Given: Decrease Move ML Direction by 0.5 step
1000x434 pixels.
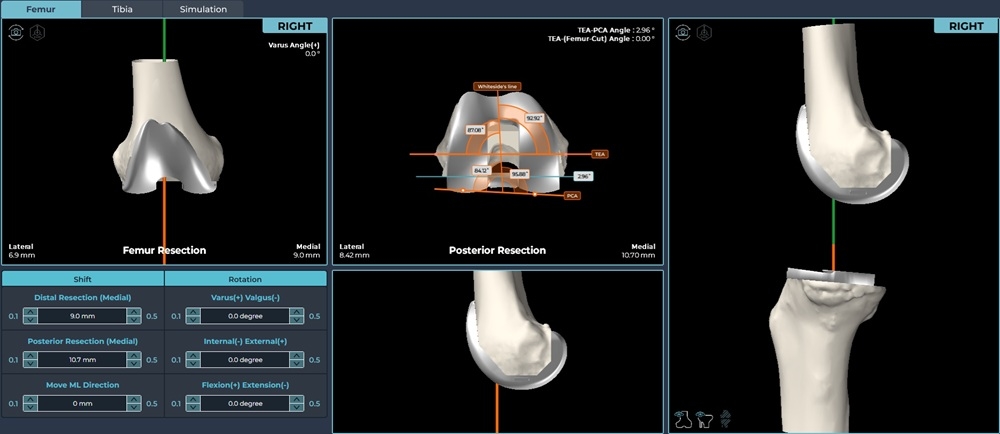Looking at the screenshot, I should pyautogui.click(x=133, y=408).
